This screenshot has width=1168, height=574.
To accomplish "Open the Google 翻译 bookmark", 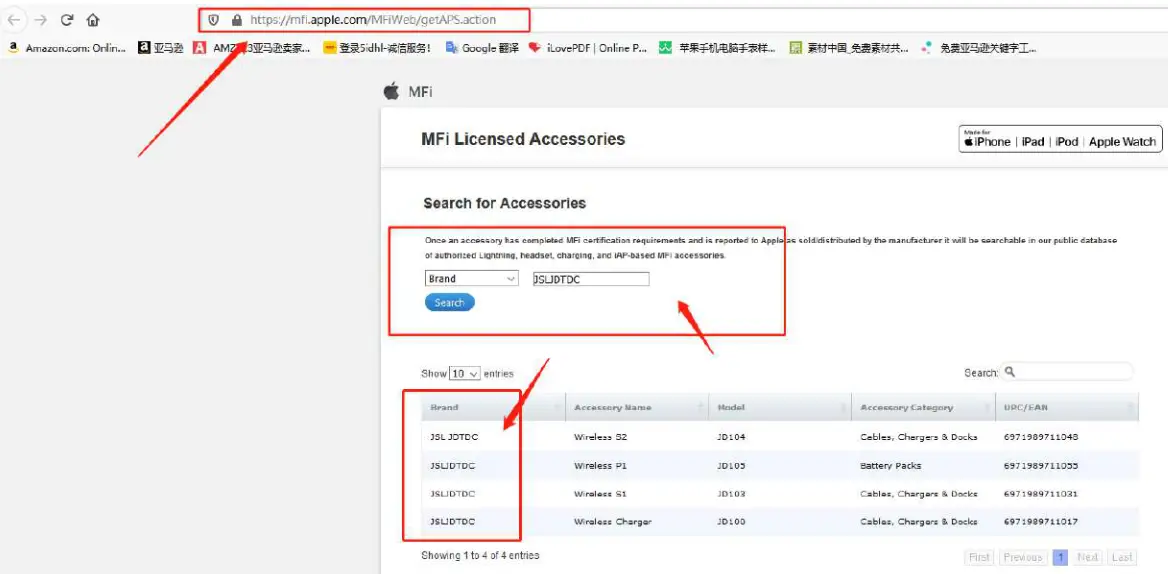I will pyautogui.click(x=481, y=48).
